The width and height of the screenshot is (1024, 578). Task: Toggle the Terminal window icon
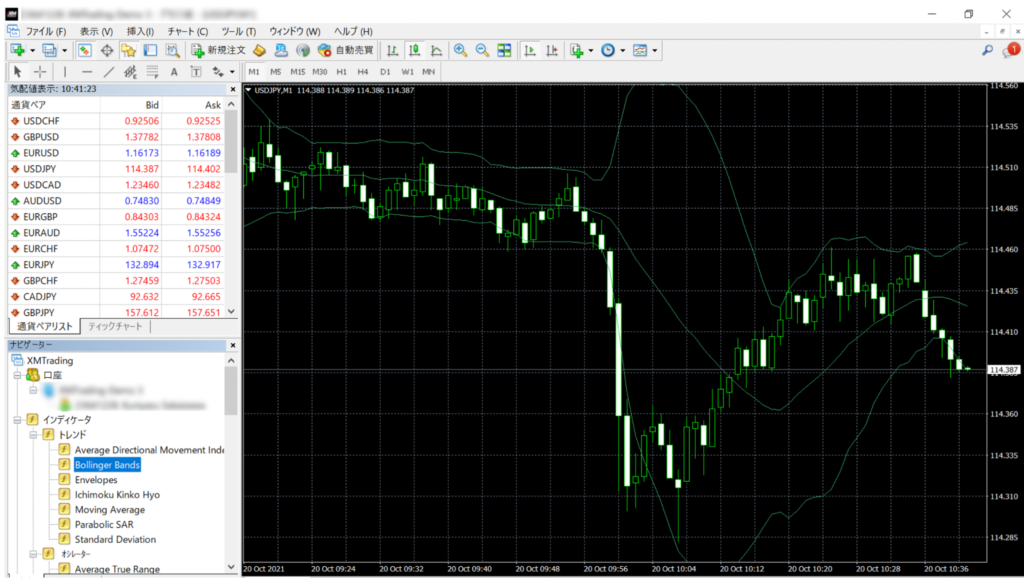coord(150,50)
